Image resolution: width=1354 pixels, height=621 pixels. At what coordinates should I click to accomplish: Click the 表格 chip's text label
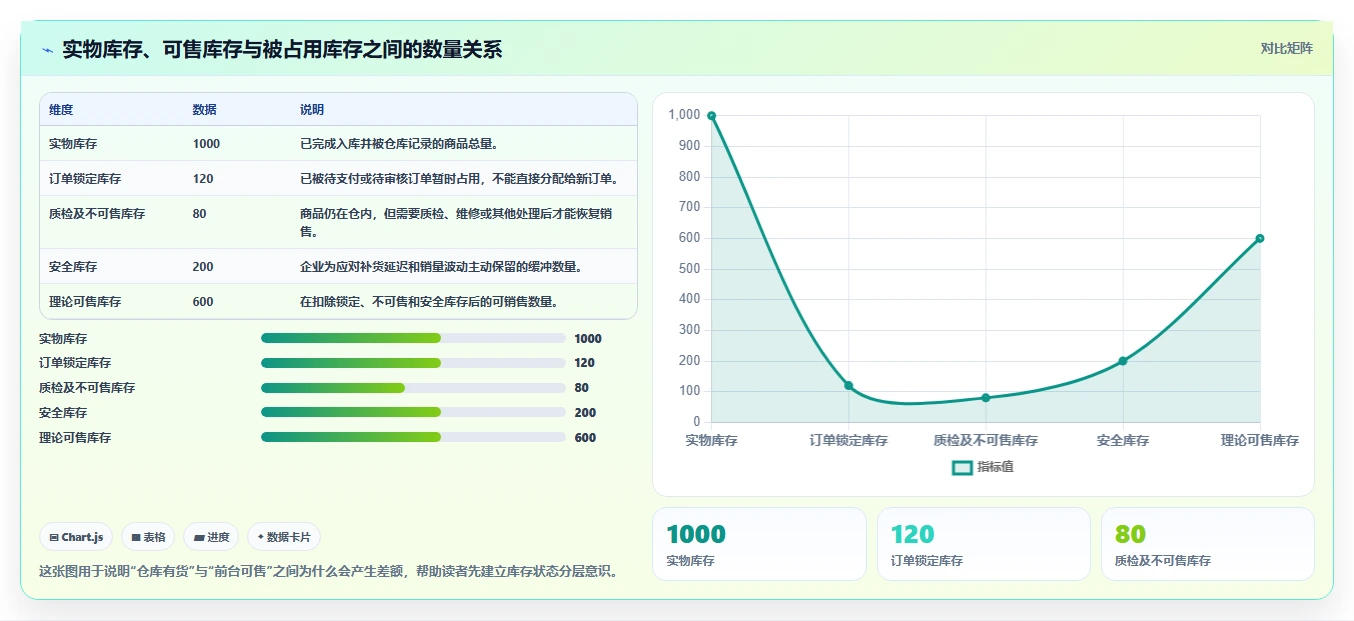click(x=154, y=537)
